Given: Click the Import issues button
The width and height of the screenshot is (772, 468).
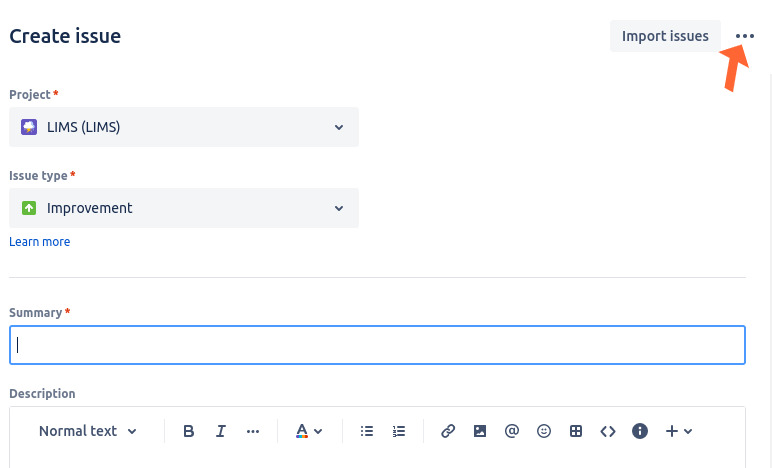Looking at the screenshot, I should pyautogui.click(x=665, y=36).
